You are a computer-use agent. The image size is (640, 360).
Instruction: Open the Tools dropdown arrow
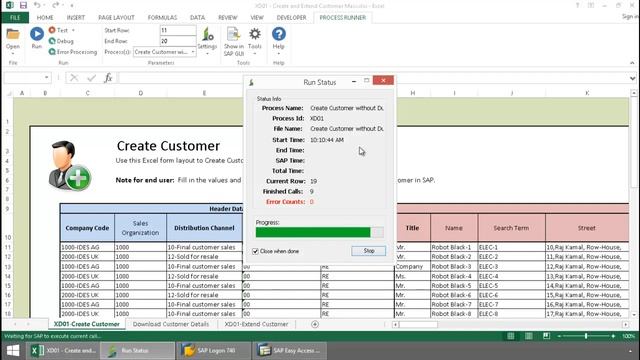(x=255, y=53)
